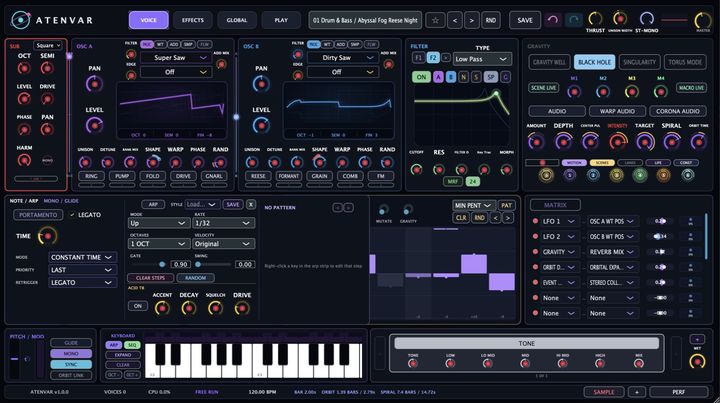Click the WARP AUDIO button
720x403 pixels.
point(617,111)
